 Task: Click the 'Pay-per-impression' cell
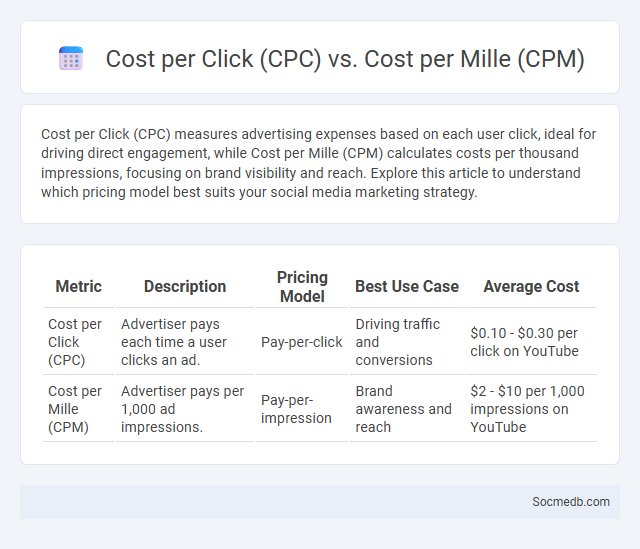click(x=302, y=409)
